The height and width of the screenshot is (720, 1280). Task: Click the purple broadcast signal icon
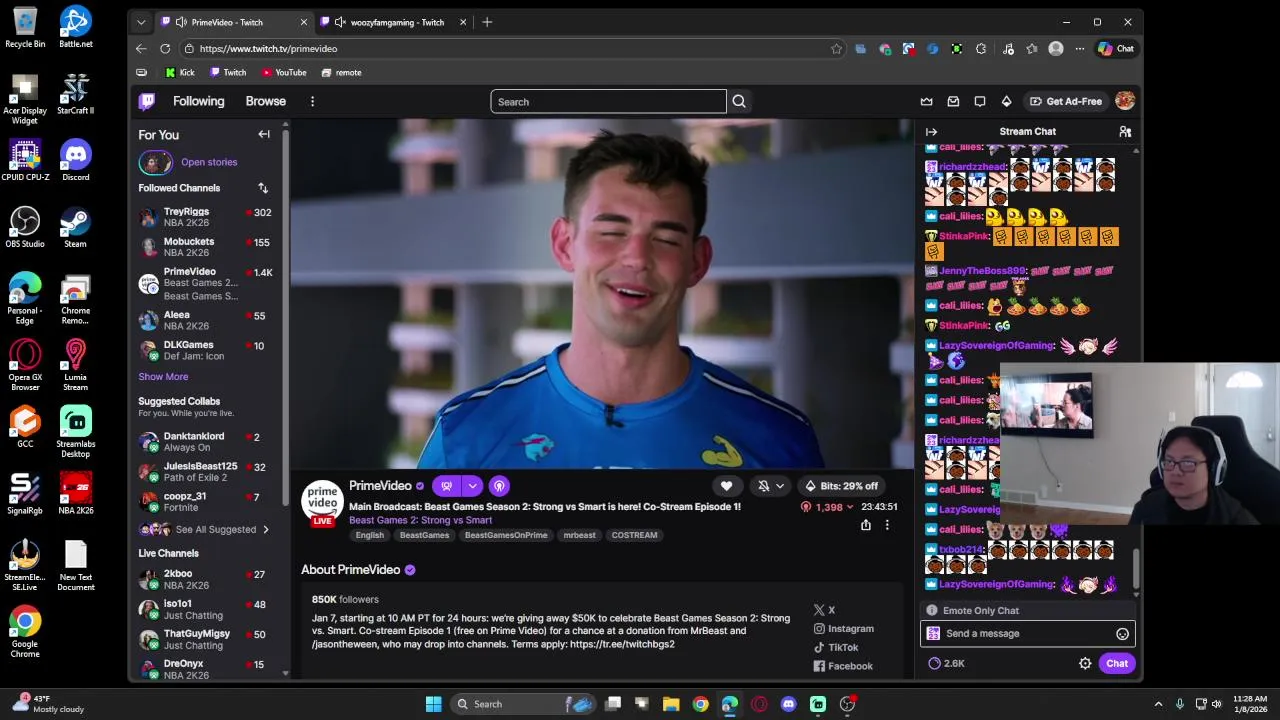(x=499, y=486)
